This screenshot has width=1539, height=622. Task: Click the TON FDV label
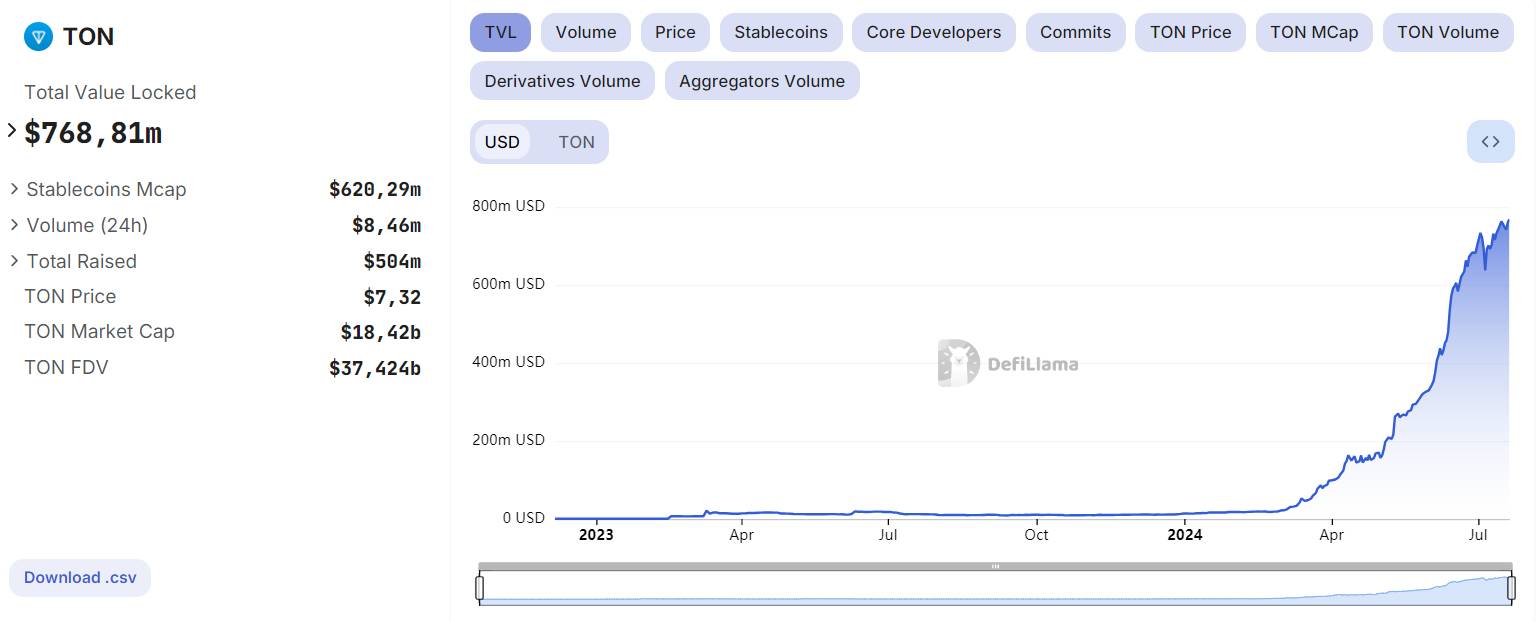(66, 368)
